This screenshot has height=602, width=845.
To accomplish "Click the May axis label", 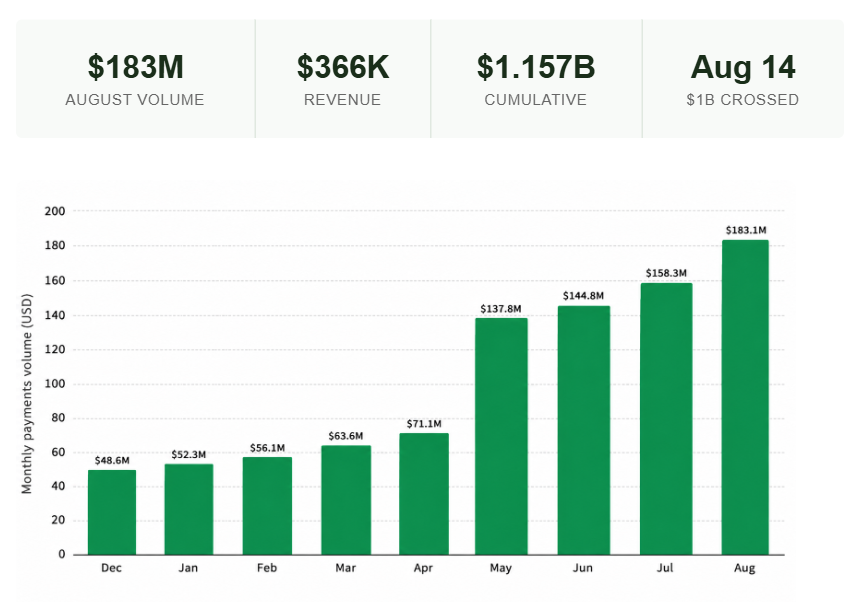I will (501, 568).
